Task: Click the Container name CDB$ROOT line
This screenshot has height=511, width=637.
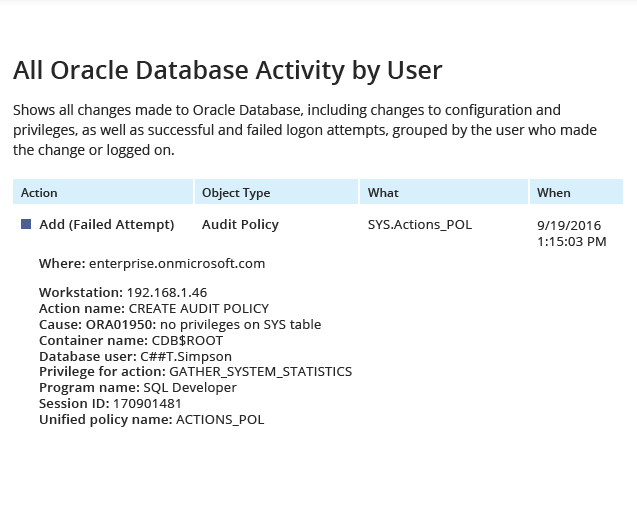Action: click(x=131, y=340)
